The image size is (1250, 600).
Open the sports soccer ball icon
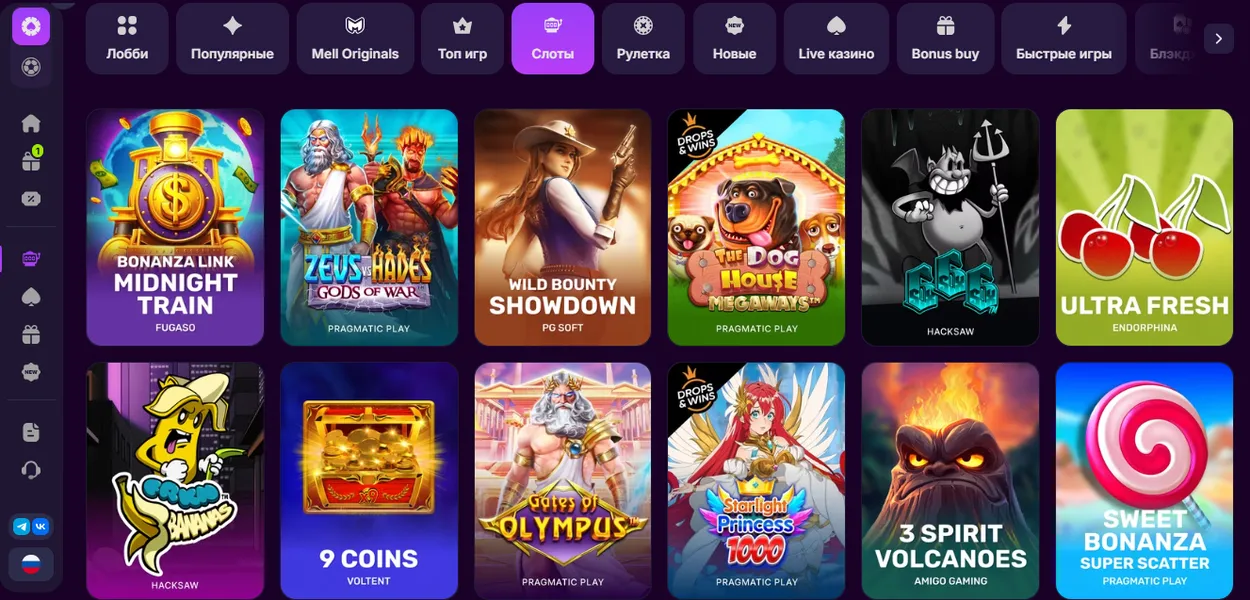[31, 68]
